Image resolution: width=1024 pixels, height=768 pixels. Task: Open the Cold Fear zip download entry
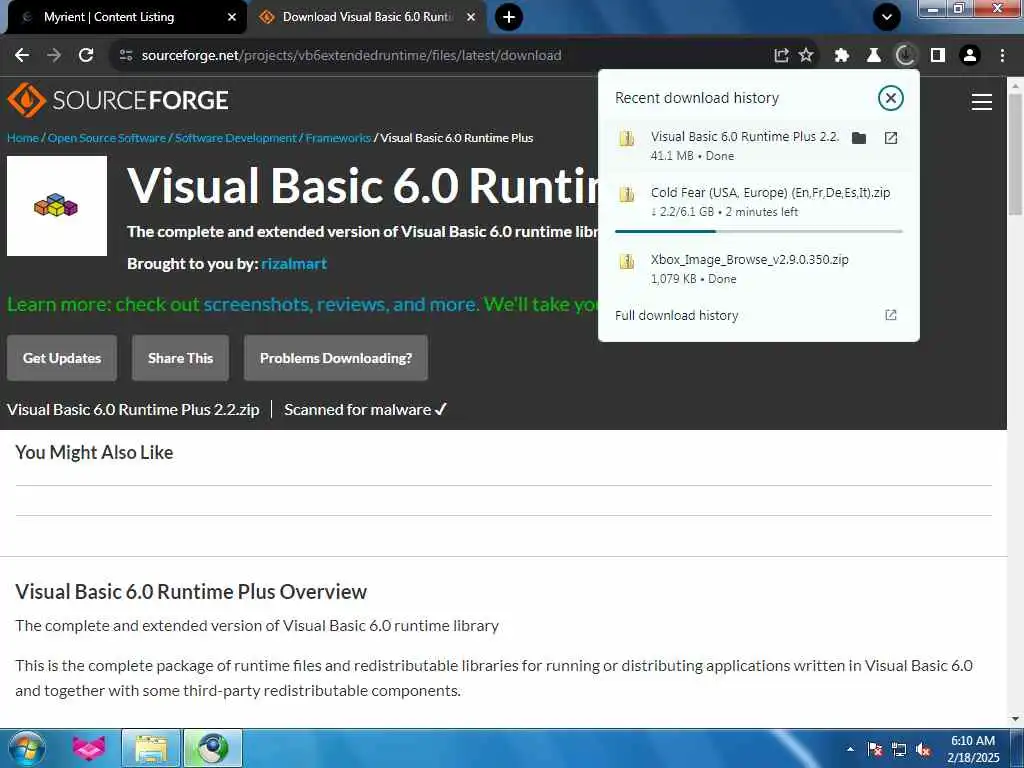(758, 202)
